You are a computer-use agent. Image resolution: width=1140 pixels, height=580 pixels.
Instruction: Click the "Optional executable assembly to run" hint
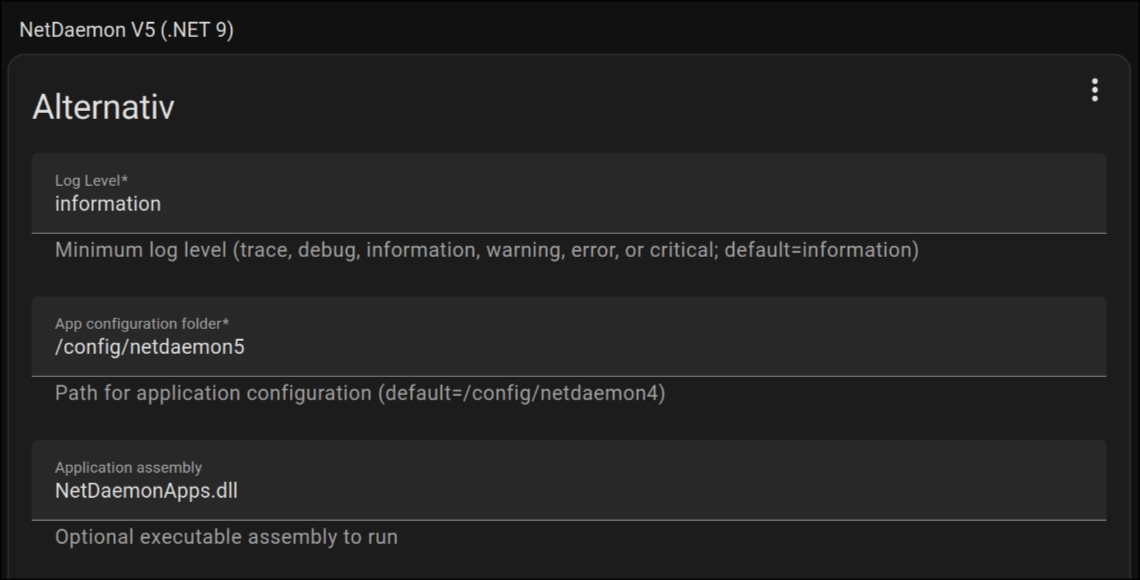pos(226,537)
